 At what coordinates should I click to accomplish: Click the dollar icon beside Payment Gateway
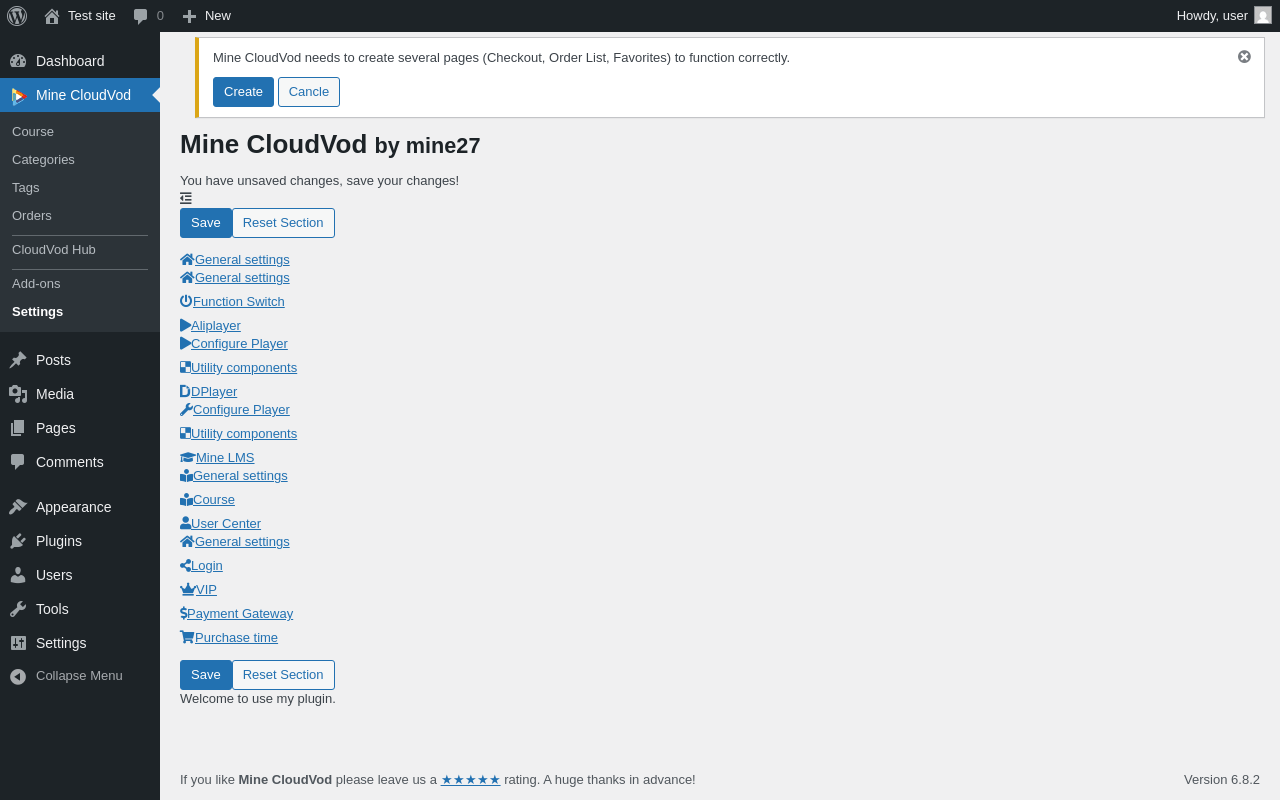184,613
